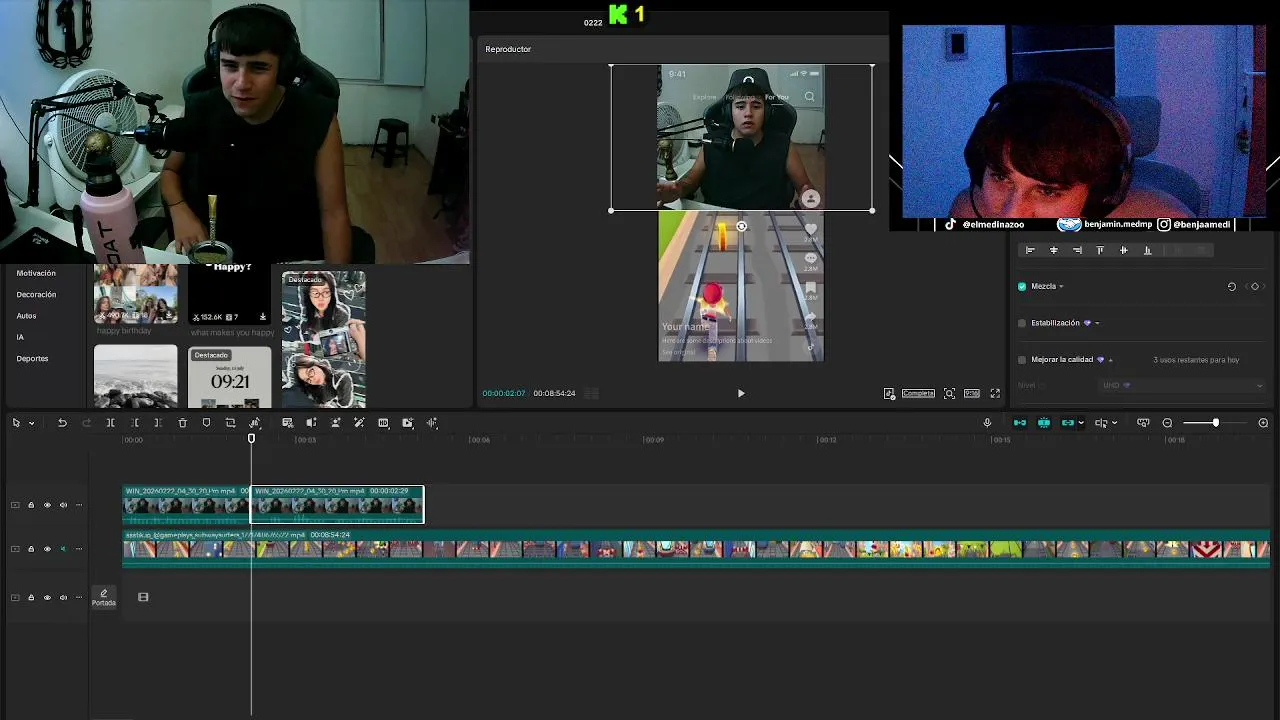Trim the clip's left side at playhead
Screen dimensions: 1280x720
pos(134,423)
